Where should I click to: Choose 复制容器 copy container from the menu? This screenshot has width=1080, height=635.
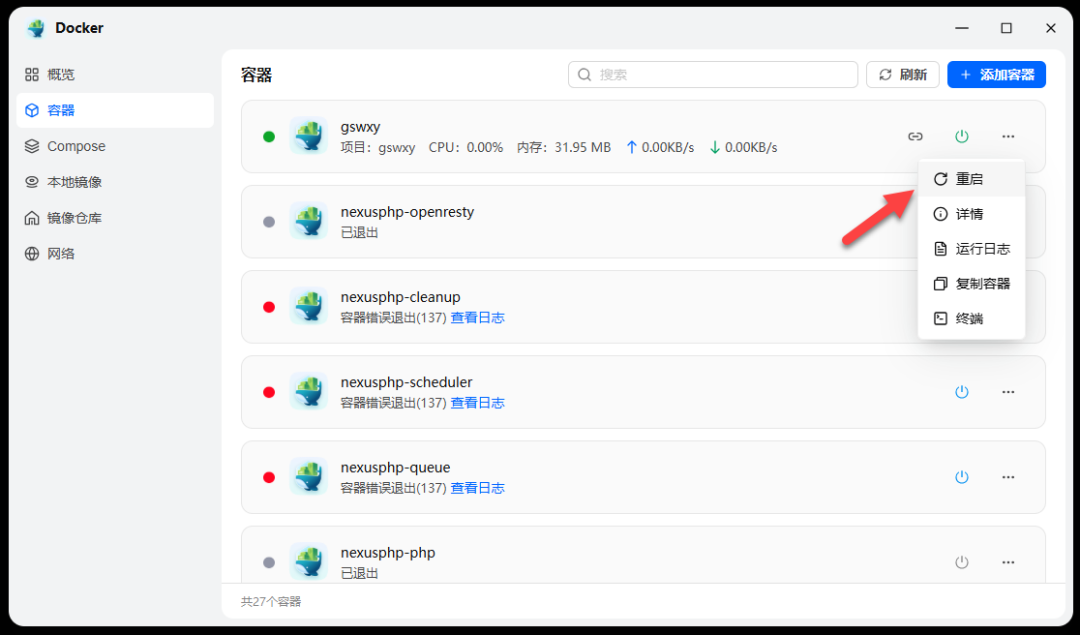click(971, 284)
